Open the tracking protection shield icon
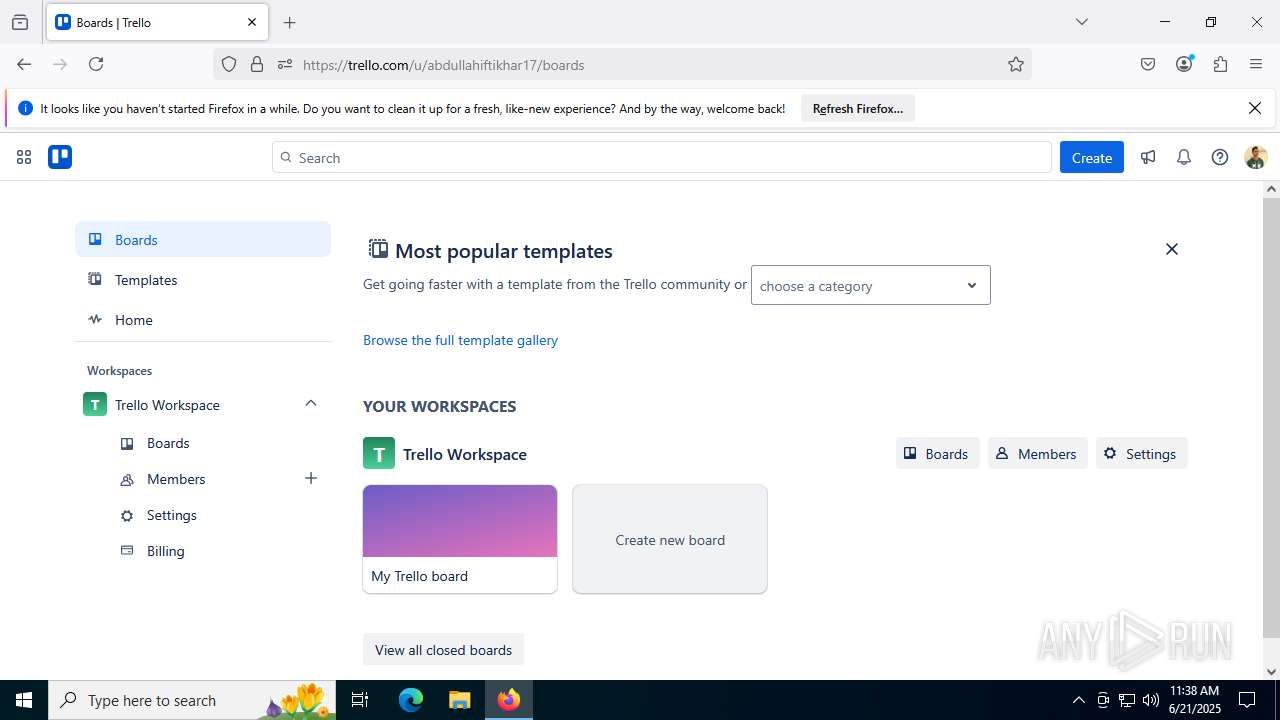 [x=229, y=64]
